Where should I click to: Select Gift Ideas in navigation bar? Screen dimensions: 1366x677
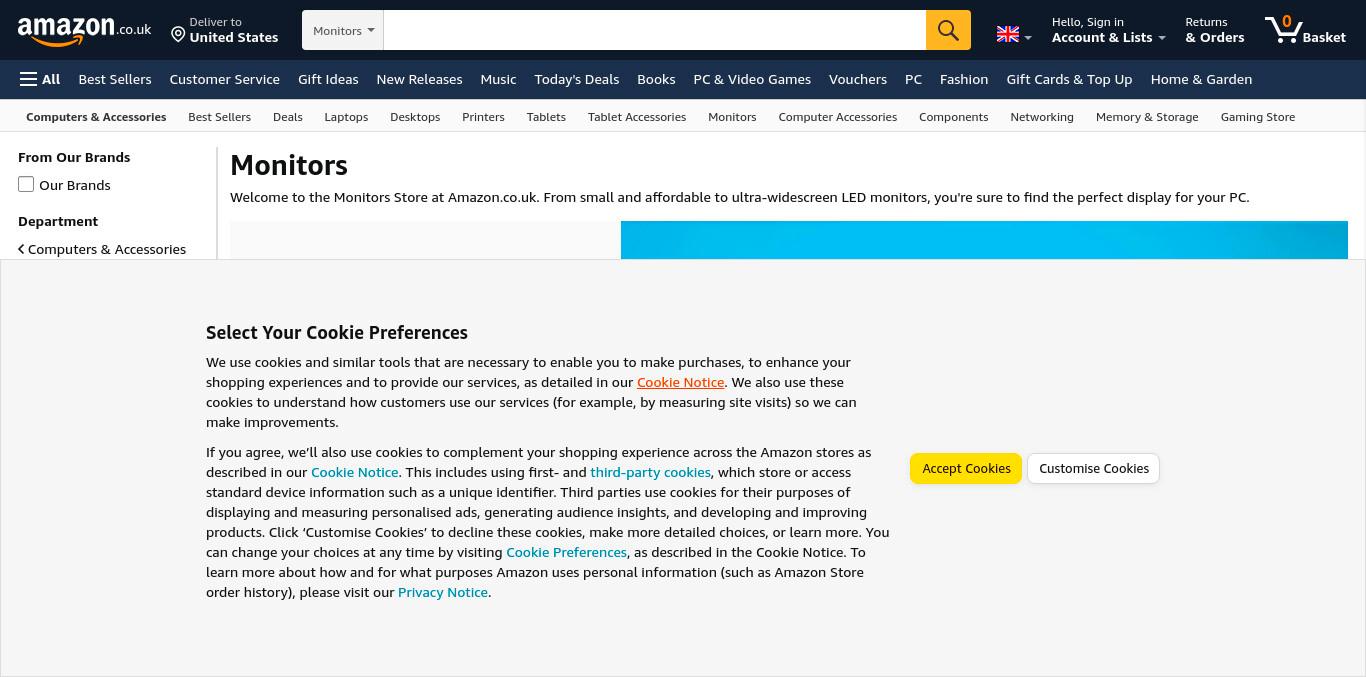pos(328,79)
